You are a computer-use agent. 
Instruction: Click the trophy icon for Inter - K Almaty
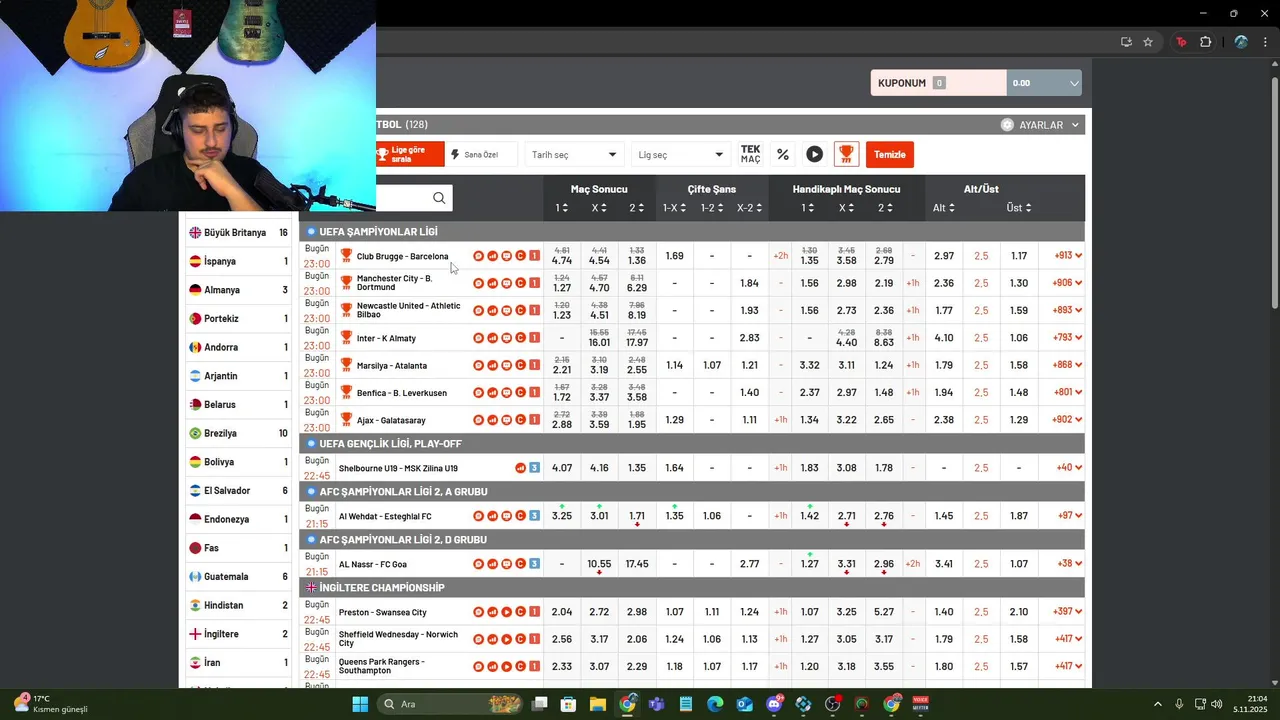346,338
